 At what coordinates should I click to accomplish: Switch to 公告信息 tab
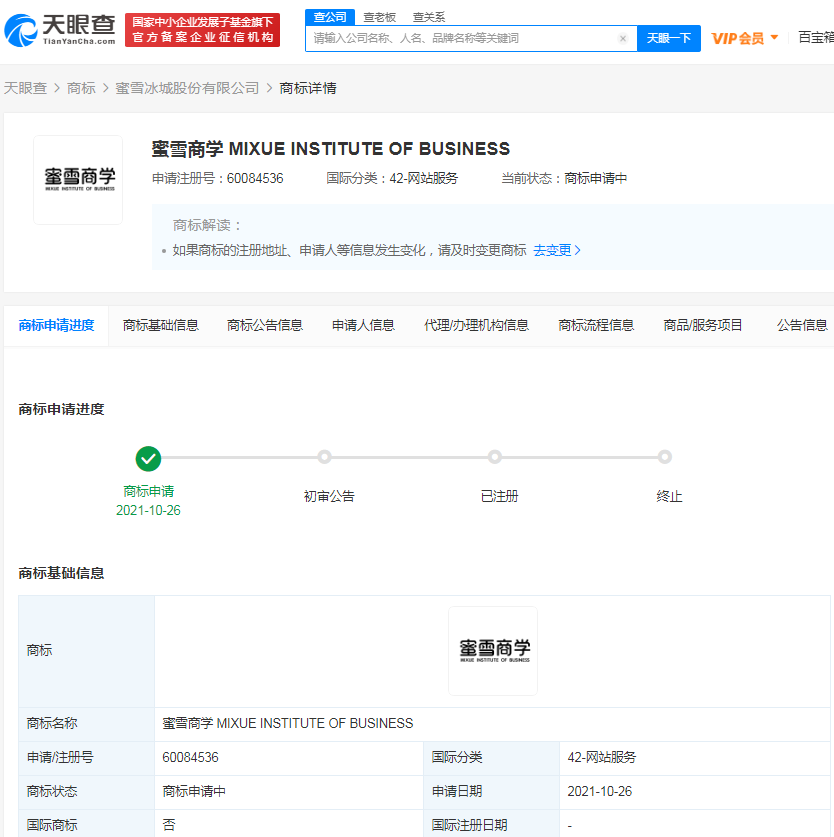coord(802,325)
